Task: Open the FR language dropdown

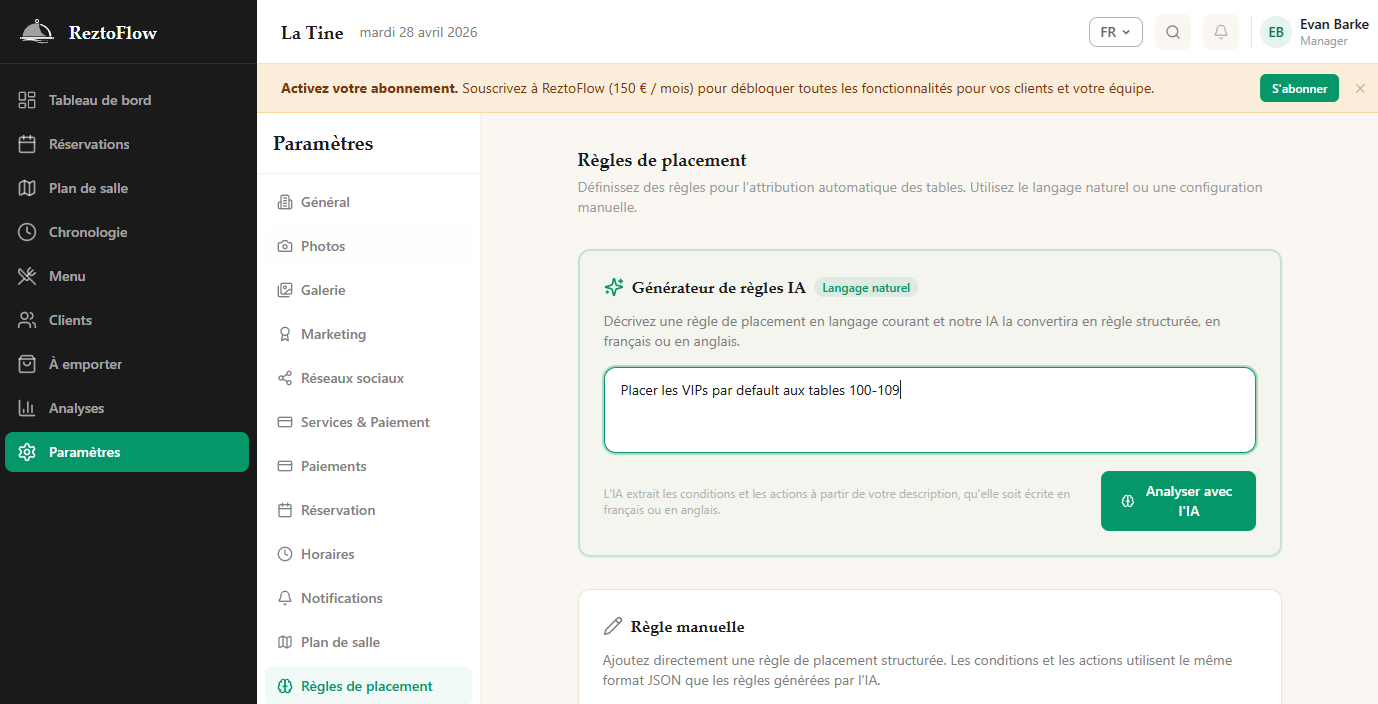Action: point(1115,32)
